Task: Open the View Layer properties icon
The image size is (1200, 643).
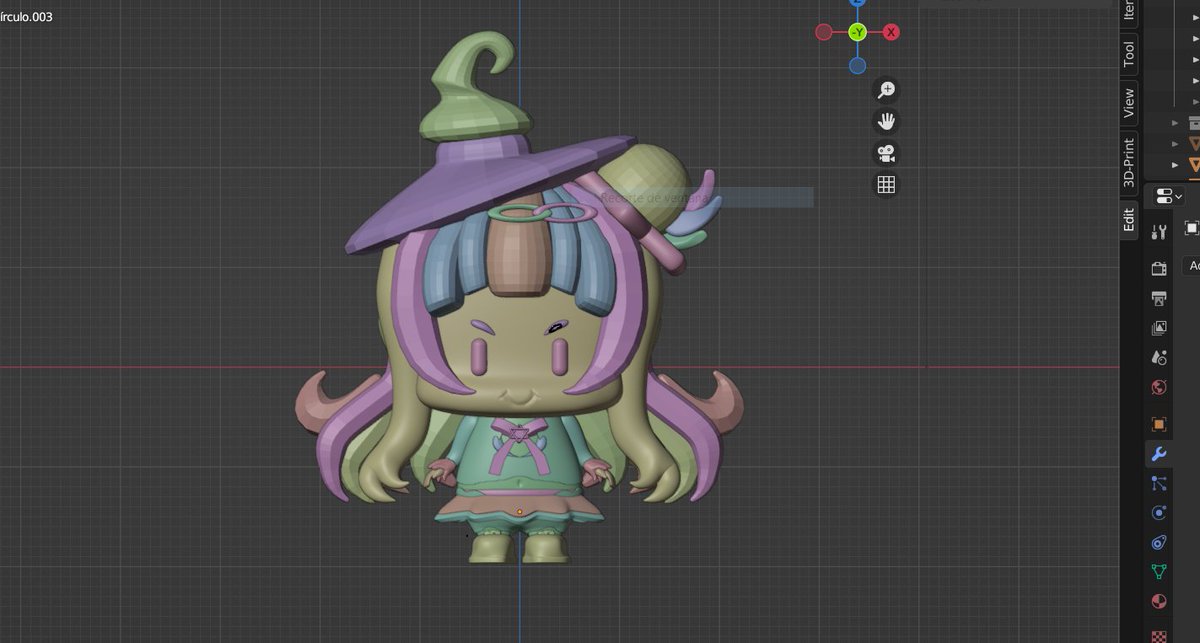Action: 1159,328
